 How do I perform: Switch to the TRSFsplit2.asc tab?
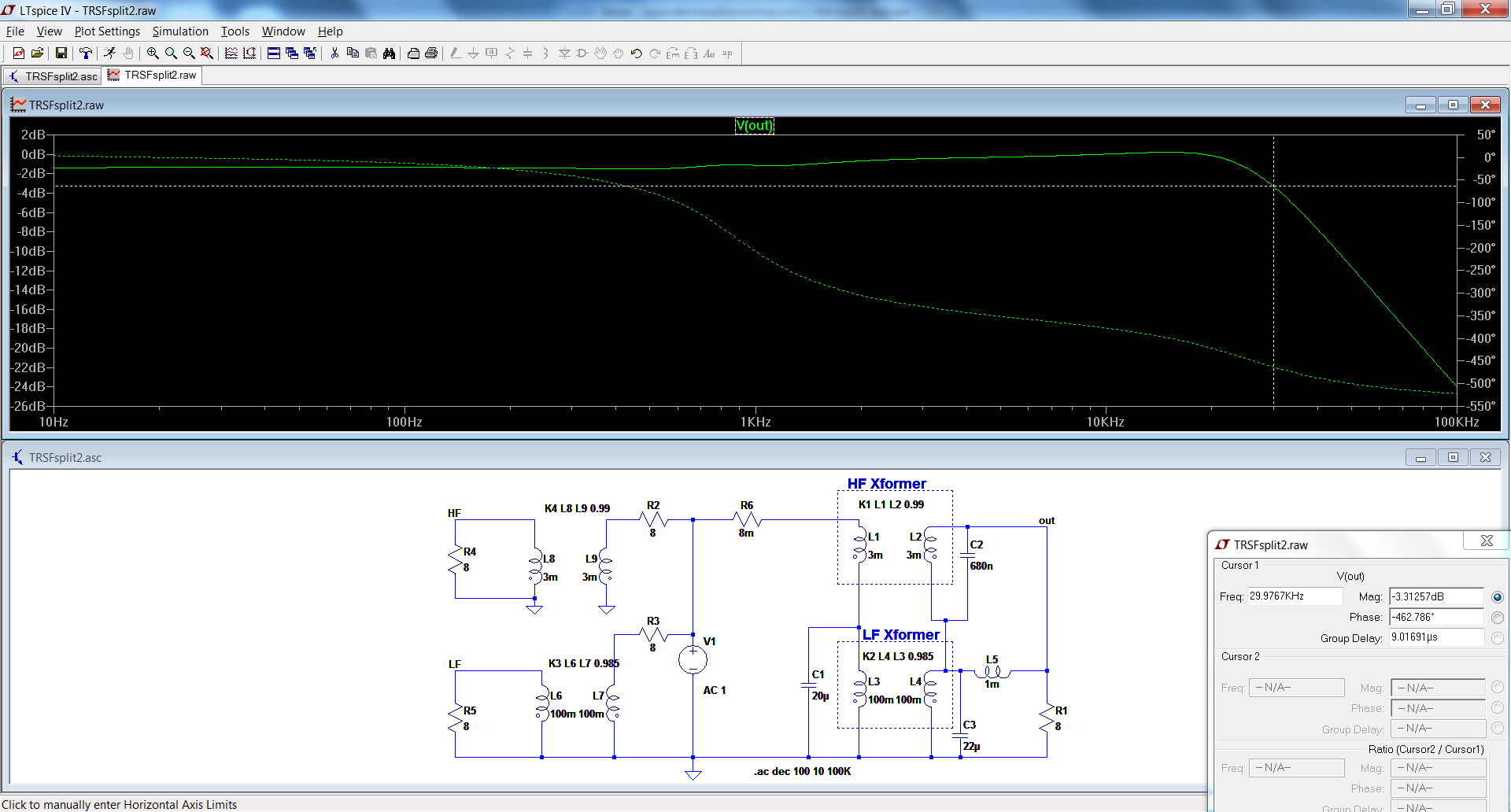tap(53, 76)
